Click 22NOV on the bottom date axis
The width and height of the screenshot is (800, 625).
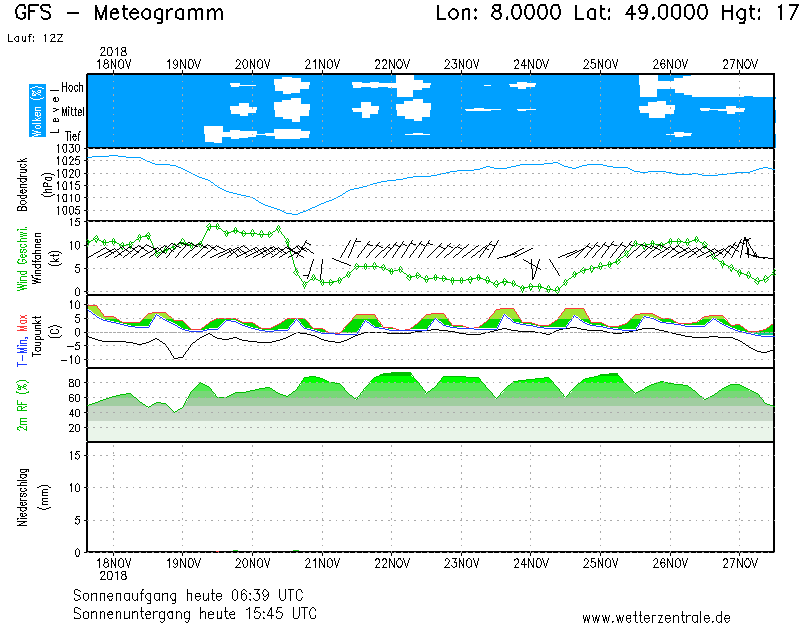pos(391,562)
